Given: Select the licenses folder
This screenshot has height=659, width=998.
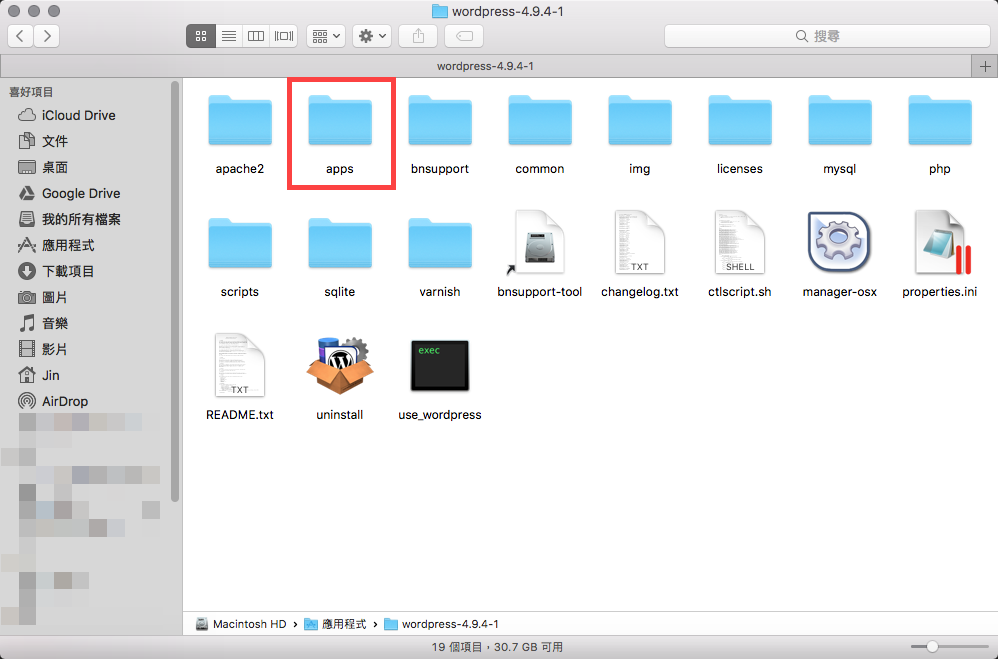Looking at the screenshot, I should 740,121.
